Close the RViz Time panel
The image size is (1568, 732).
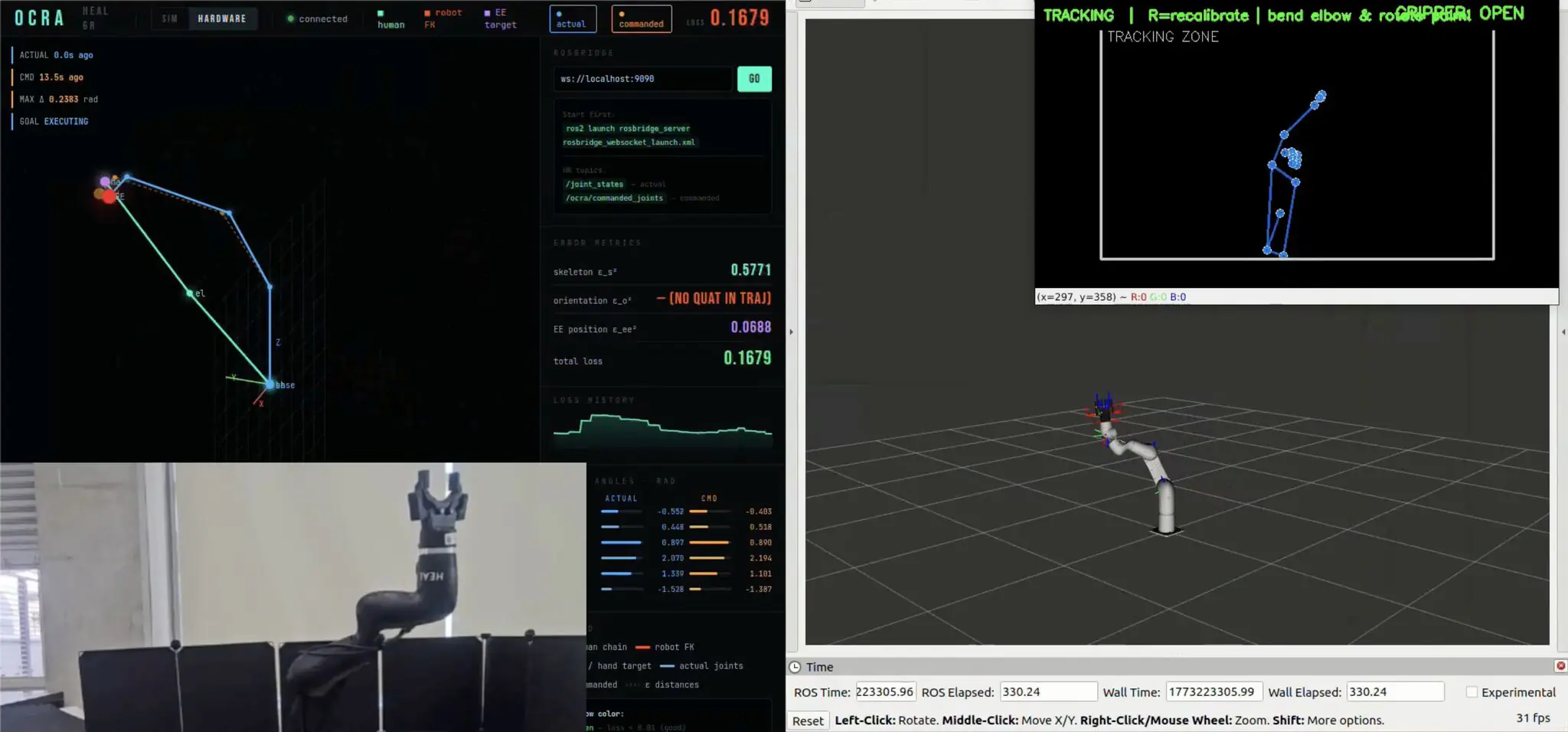(1560, 666)
